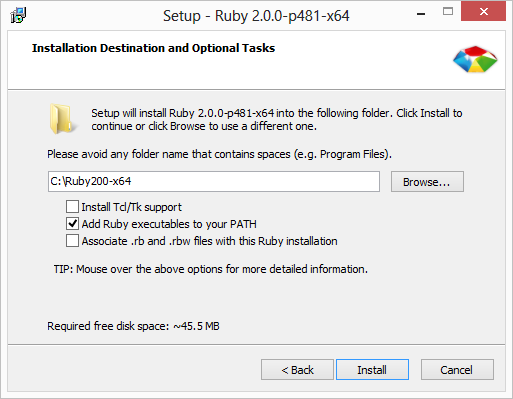Image resolution: width=513 pixels, height=399 pixels.
Task: Uncheck Add Ruby executables to your PATH
Action: click(x=72, y=224)
